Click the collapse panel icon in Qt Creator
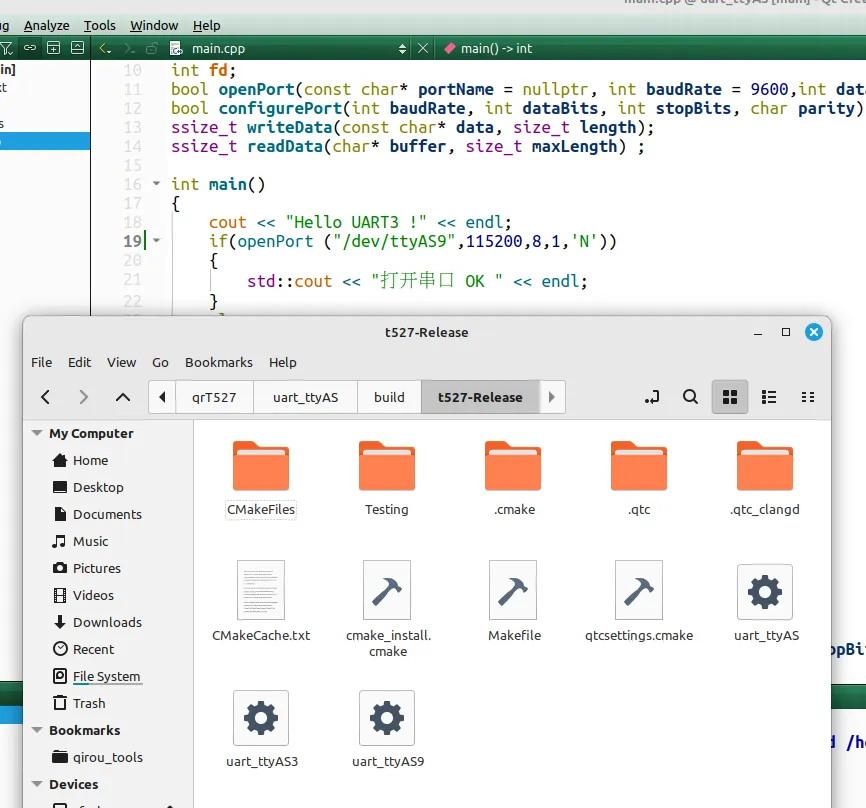Viewport: 866px width, 808px height. pyautogui.click(x=78, y=48)
